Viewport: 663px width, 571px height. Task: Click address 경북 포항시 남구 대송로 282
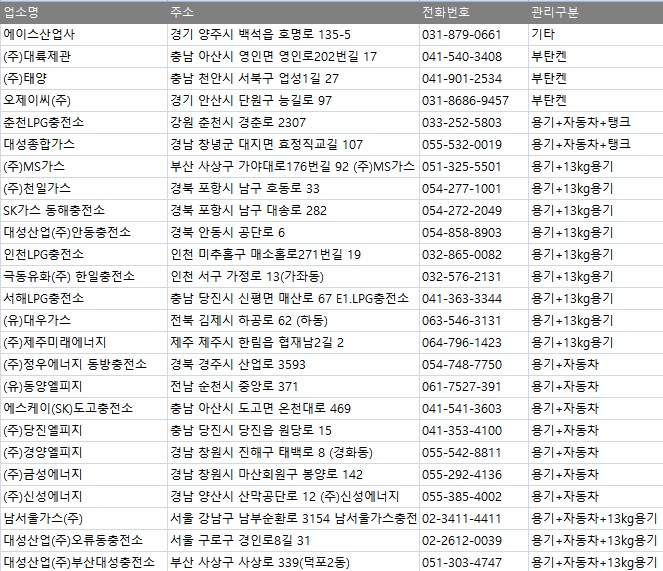click(x=249, y=211)
